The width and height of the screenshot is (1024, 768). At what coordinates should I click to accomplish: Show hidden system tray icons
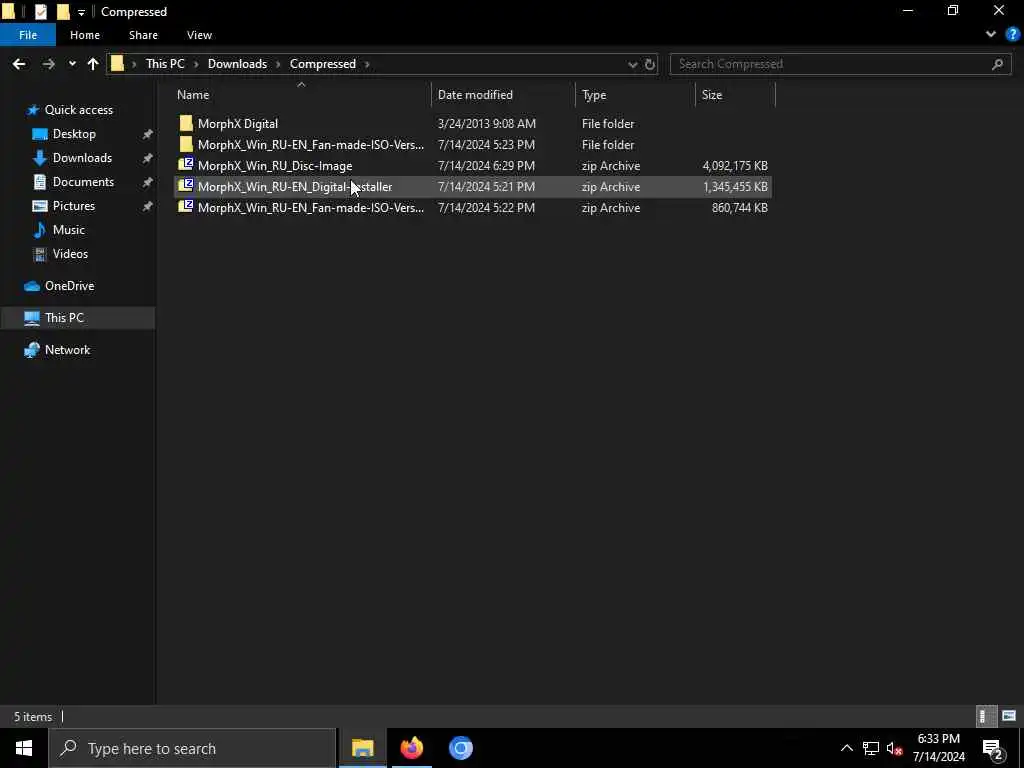point(846,748)
